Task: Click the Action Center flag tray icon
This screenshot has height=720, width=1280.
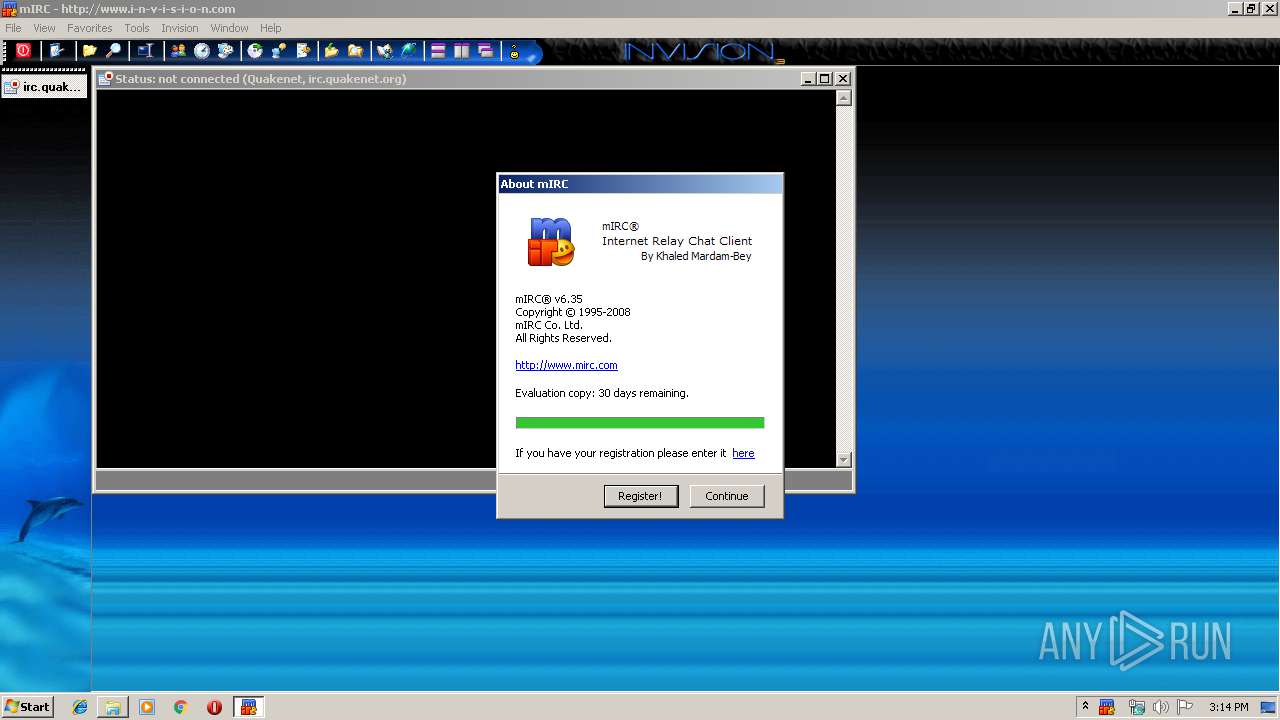Action: tap(1185, 707)
